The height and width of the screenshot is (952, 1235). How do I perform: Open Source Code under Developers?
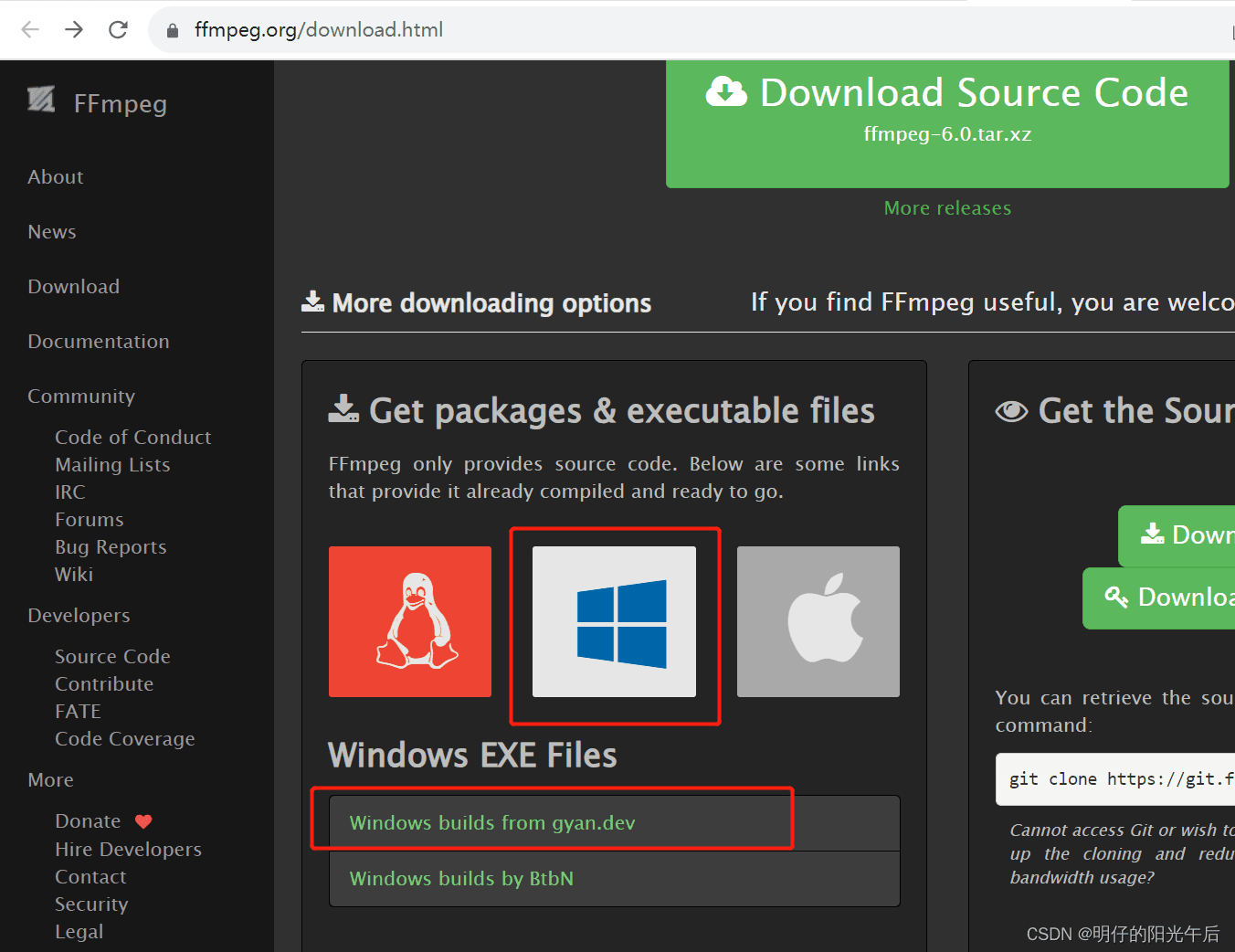112,657
